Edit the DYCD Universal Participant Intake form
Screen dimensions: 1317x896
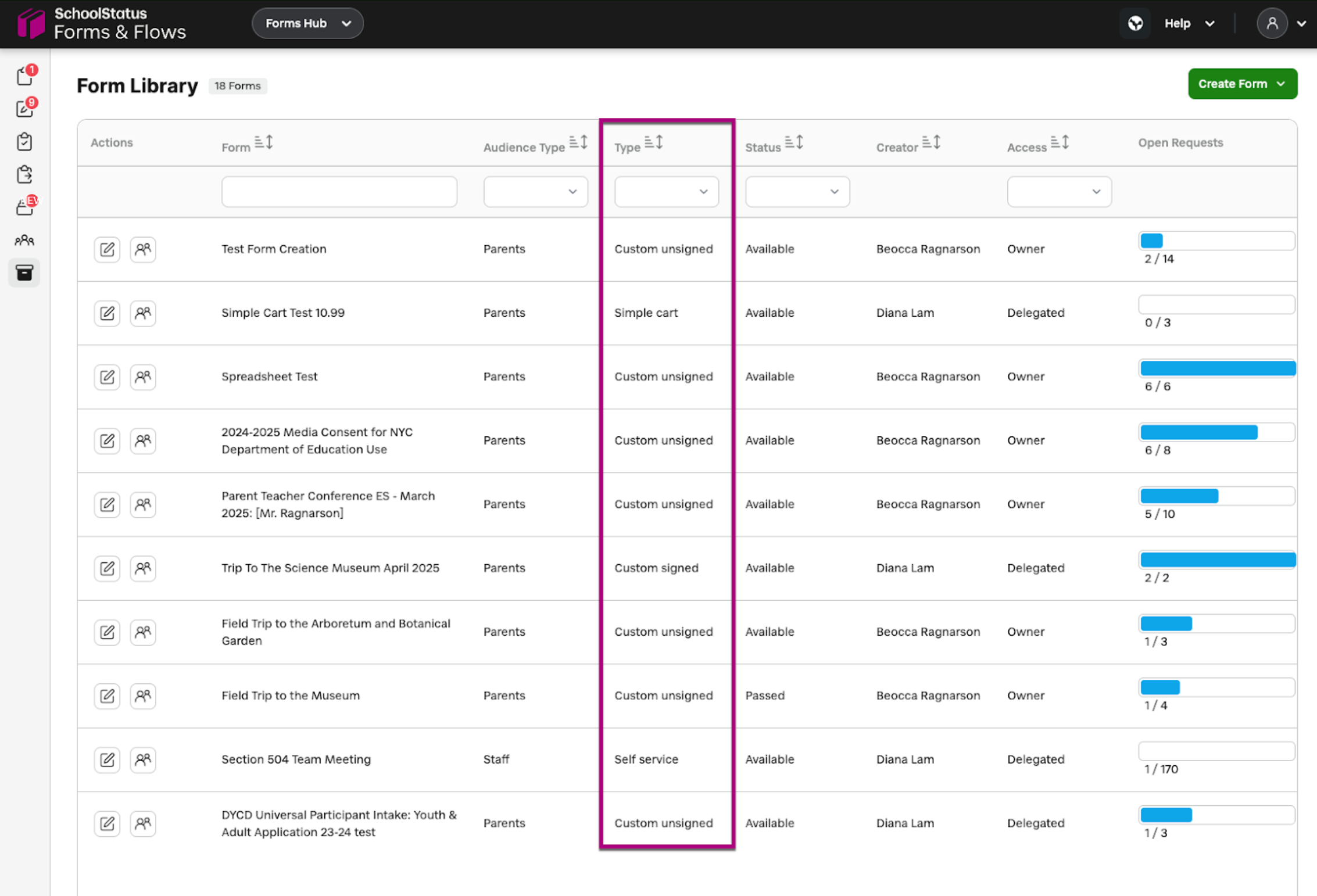pos(107,823)
